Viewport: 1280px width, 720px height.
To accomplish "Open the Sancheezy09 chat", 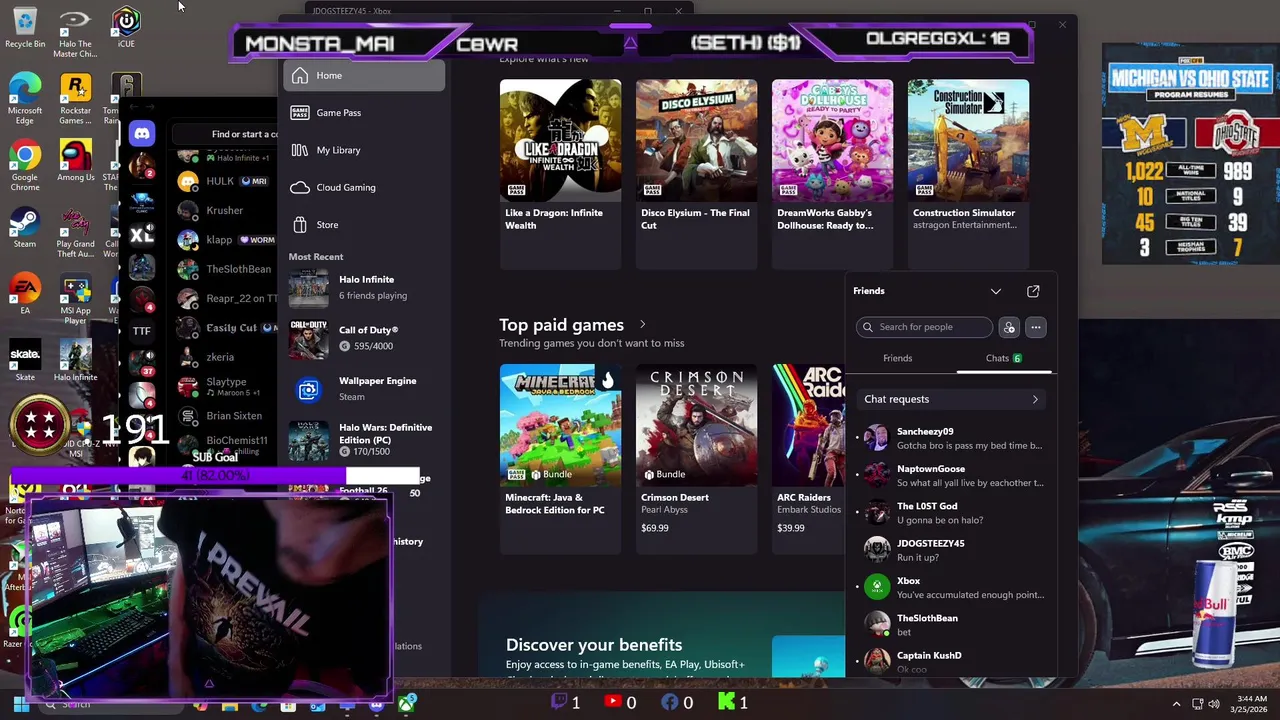I will (x=950, y=438).
